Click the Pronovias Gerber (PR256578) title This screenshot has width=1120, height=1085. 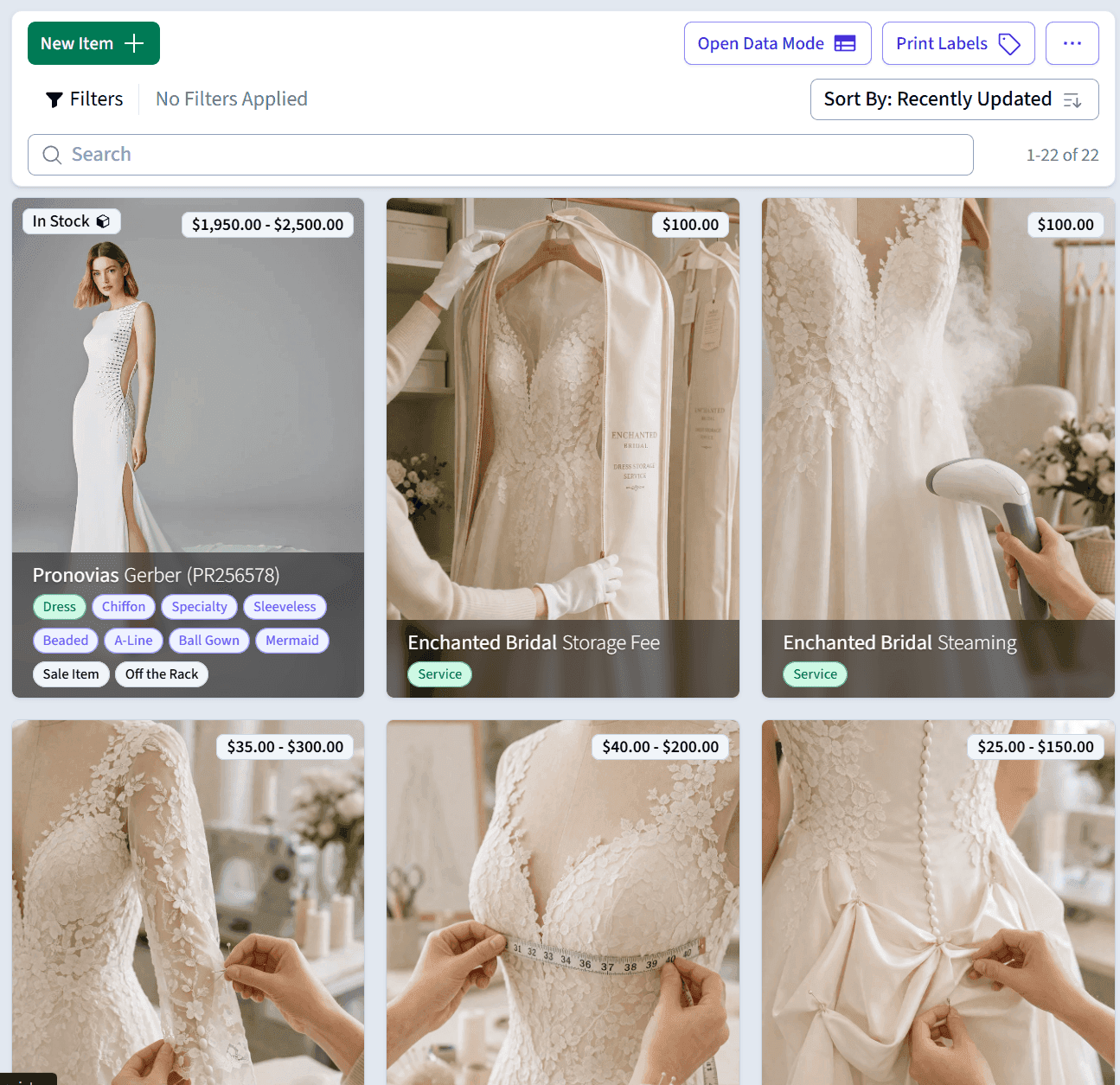[x=156, y=575]
